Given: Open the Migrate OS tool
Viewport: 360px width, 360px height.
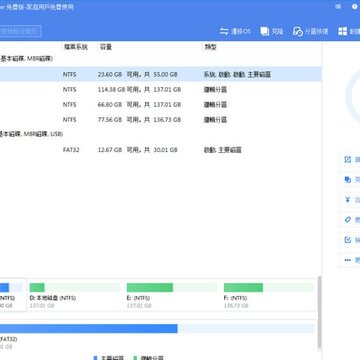Looking at the screenshot, I should tap(235, 31).
